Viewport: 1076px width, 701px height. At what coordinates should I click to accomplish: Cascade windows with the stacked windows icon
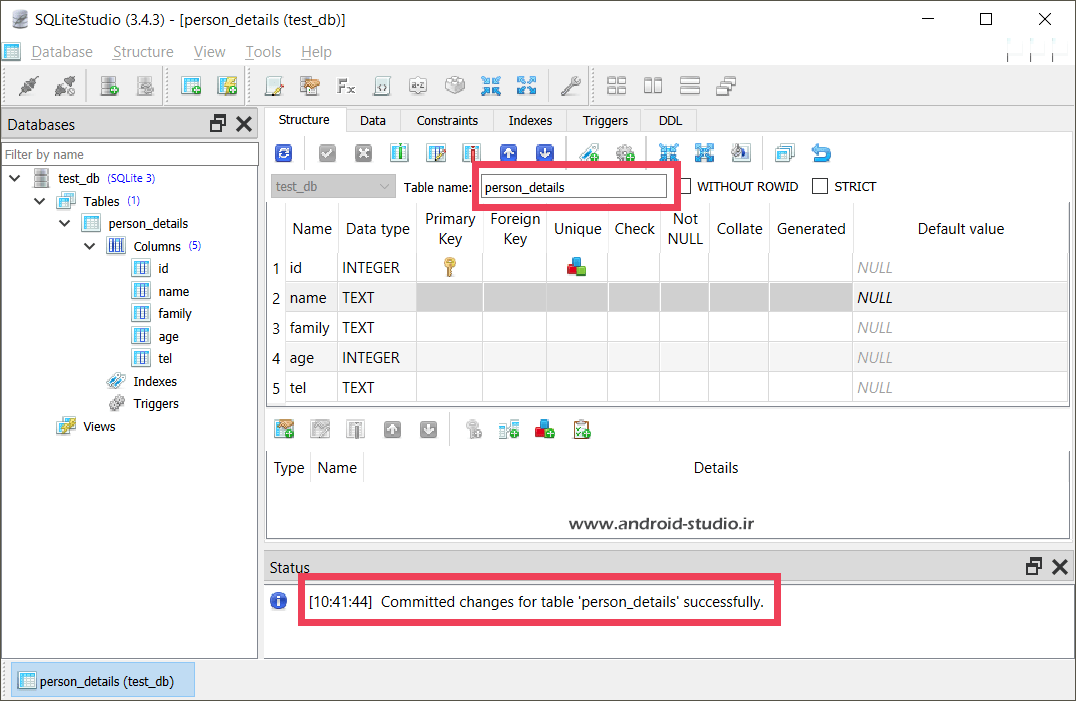pos(726,86)
